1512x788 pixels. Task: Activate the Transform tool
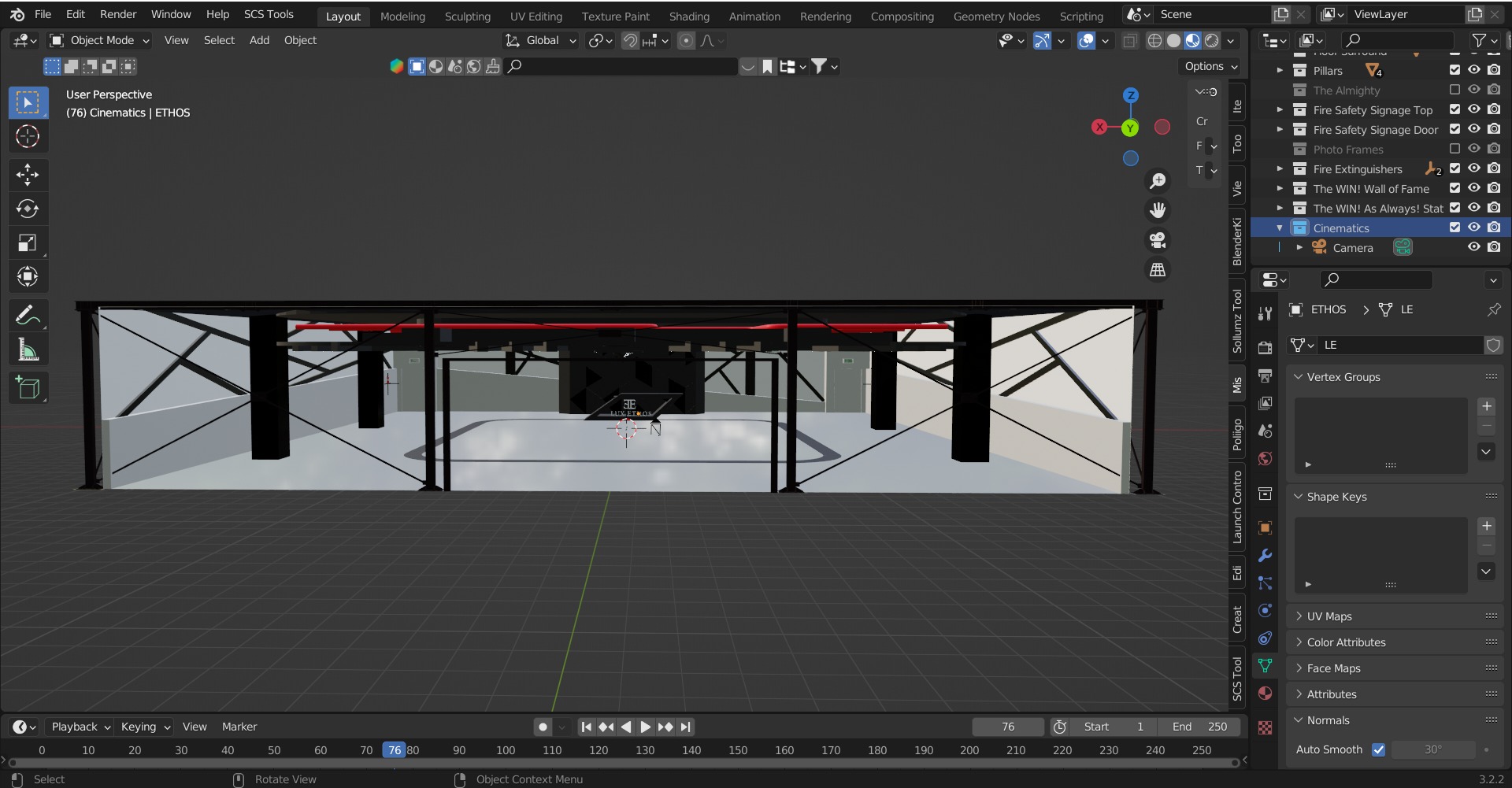[x=28, y=276]
